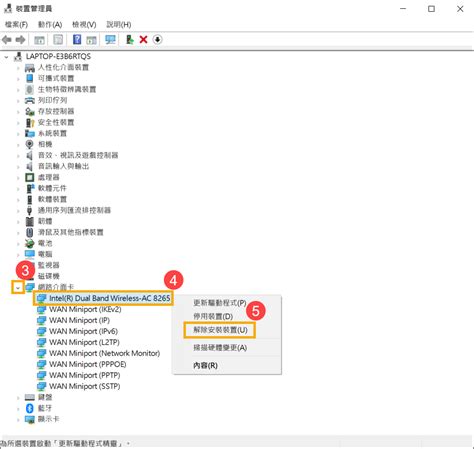Select Intel(R) Dual Band Wireless-AC 8265

pos(110,298)
